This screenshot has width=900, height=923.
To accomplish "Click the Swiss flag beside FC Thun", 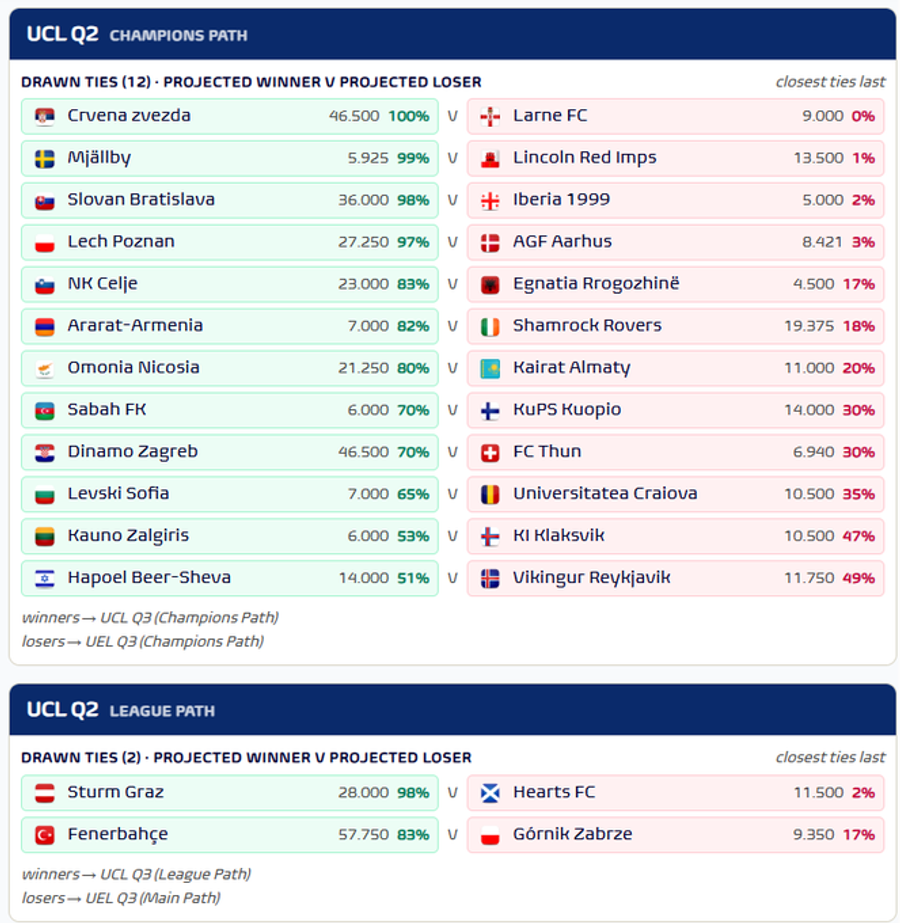I will [x=490, y=453].
